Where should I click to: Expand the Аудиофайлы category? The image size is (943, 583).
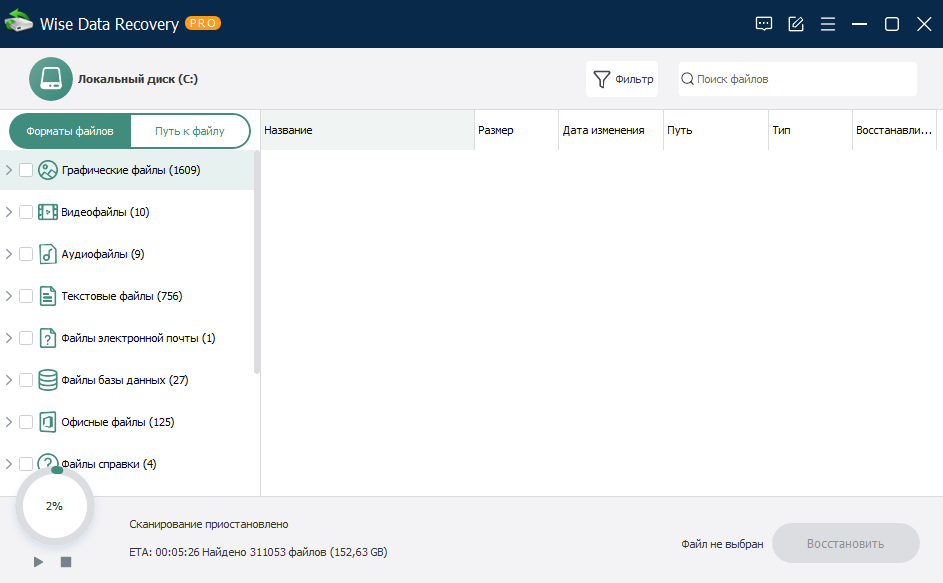(9, 254)
